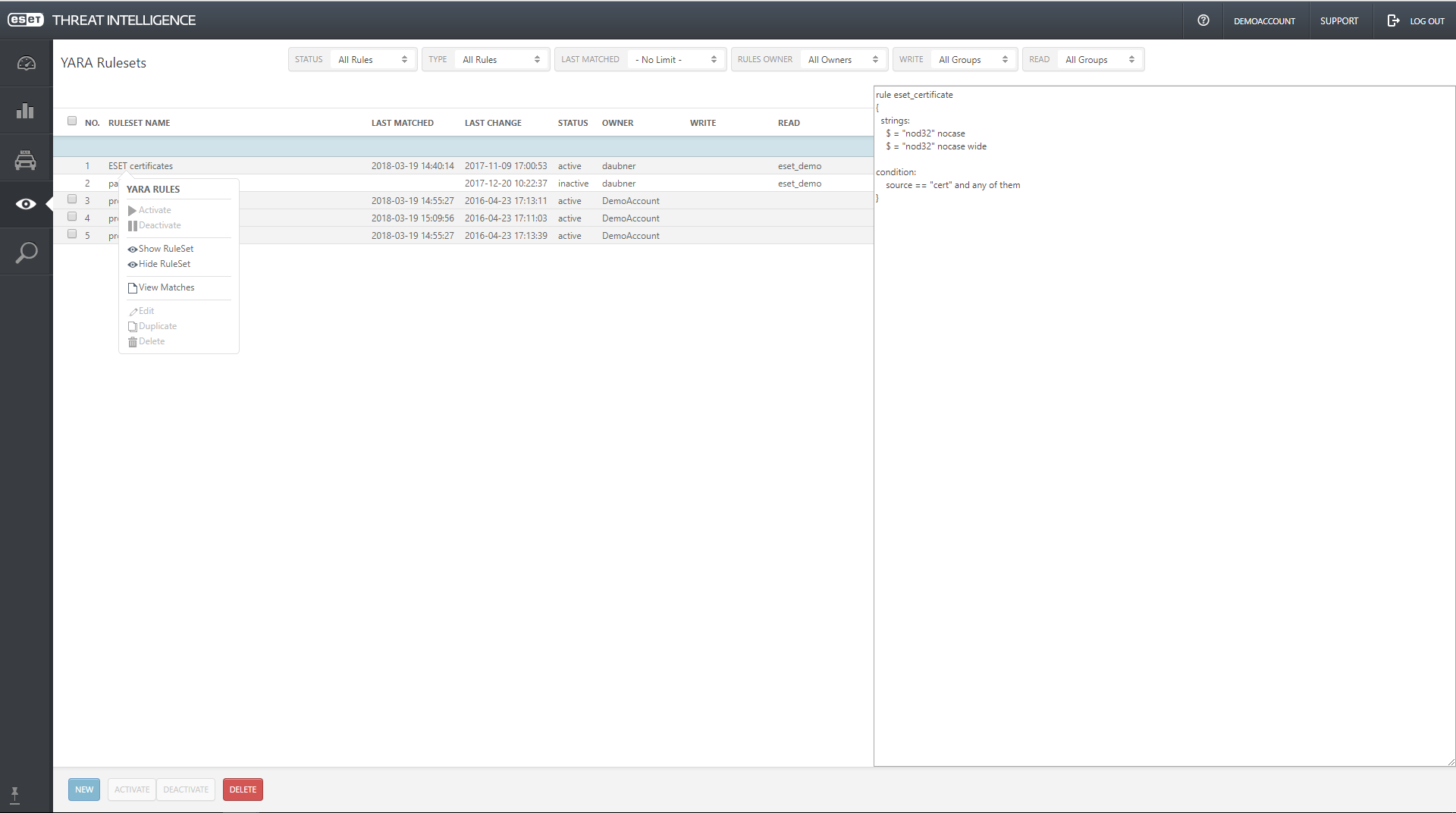Screen dimensions: 1456x813
Task: Sort table by LAST CHANGE column header
Action: [493, 123]
